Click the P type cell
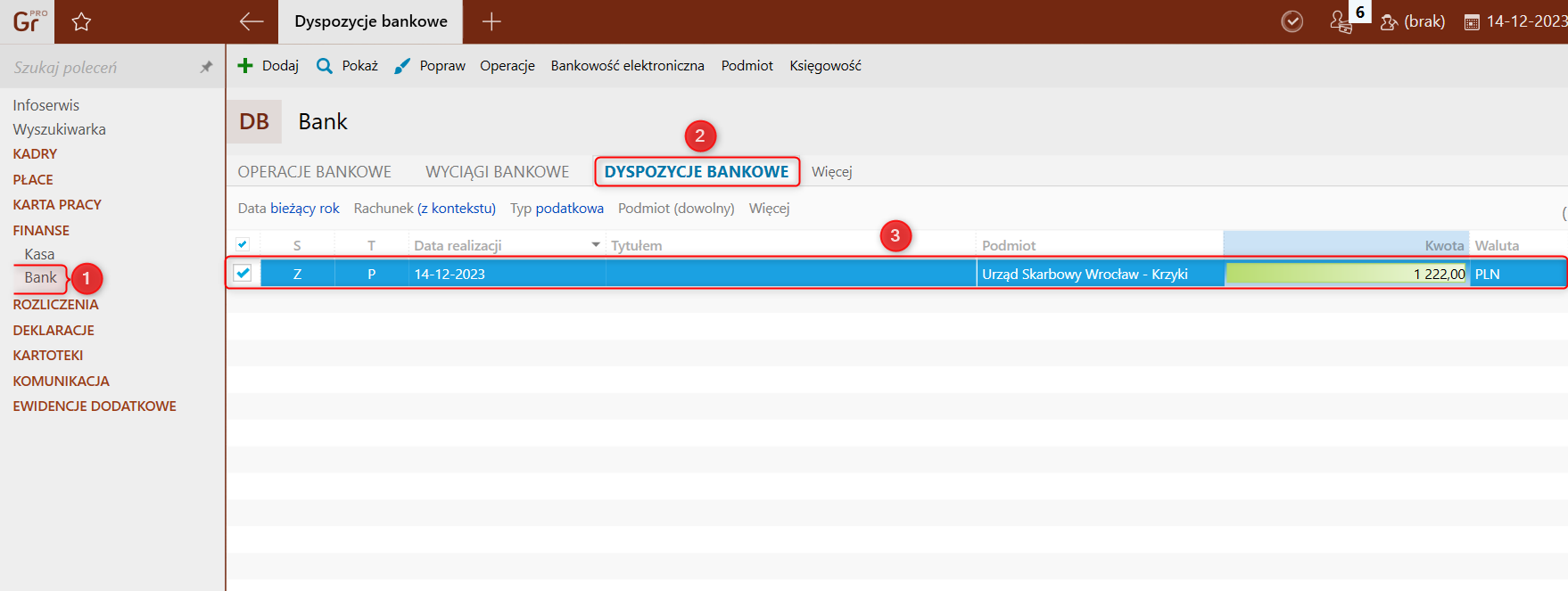This screenshot has height=591, width=1568. point(371,274)
